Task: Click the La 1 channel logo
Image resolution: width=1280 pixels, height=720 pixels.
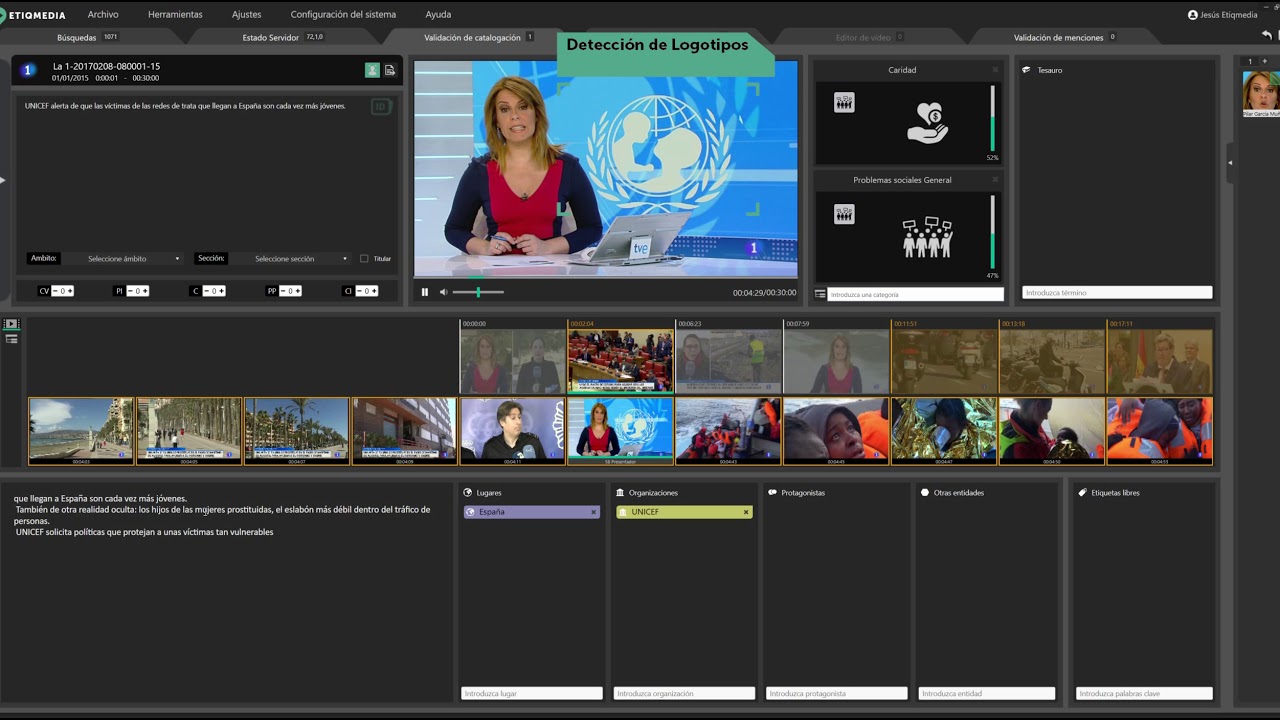Action: [28, 70]
